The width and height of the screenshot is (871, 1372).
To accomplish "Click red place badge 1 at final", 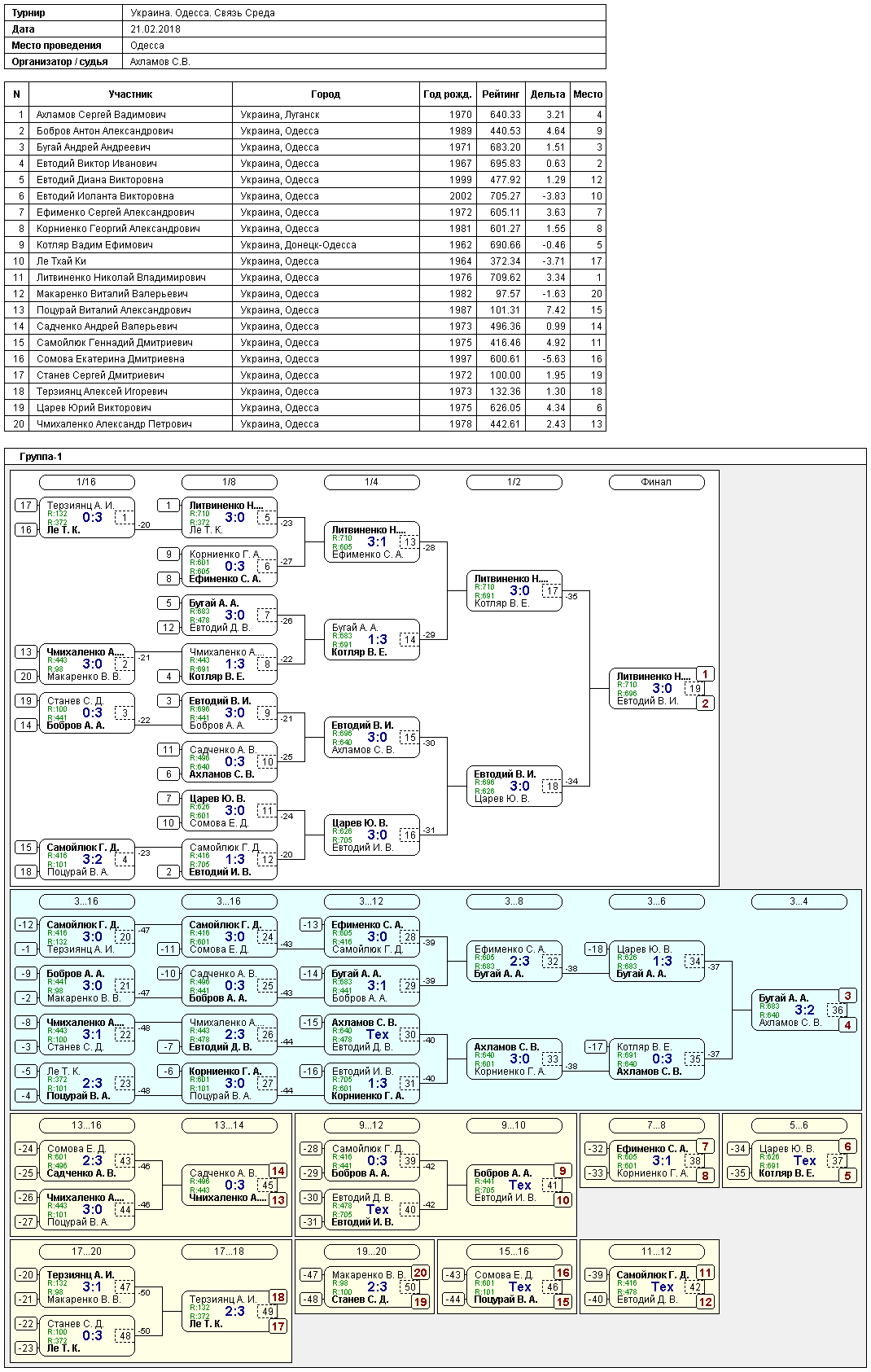I will click(x=706, y=674).
